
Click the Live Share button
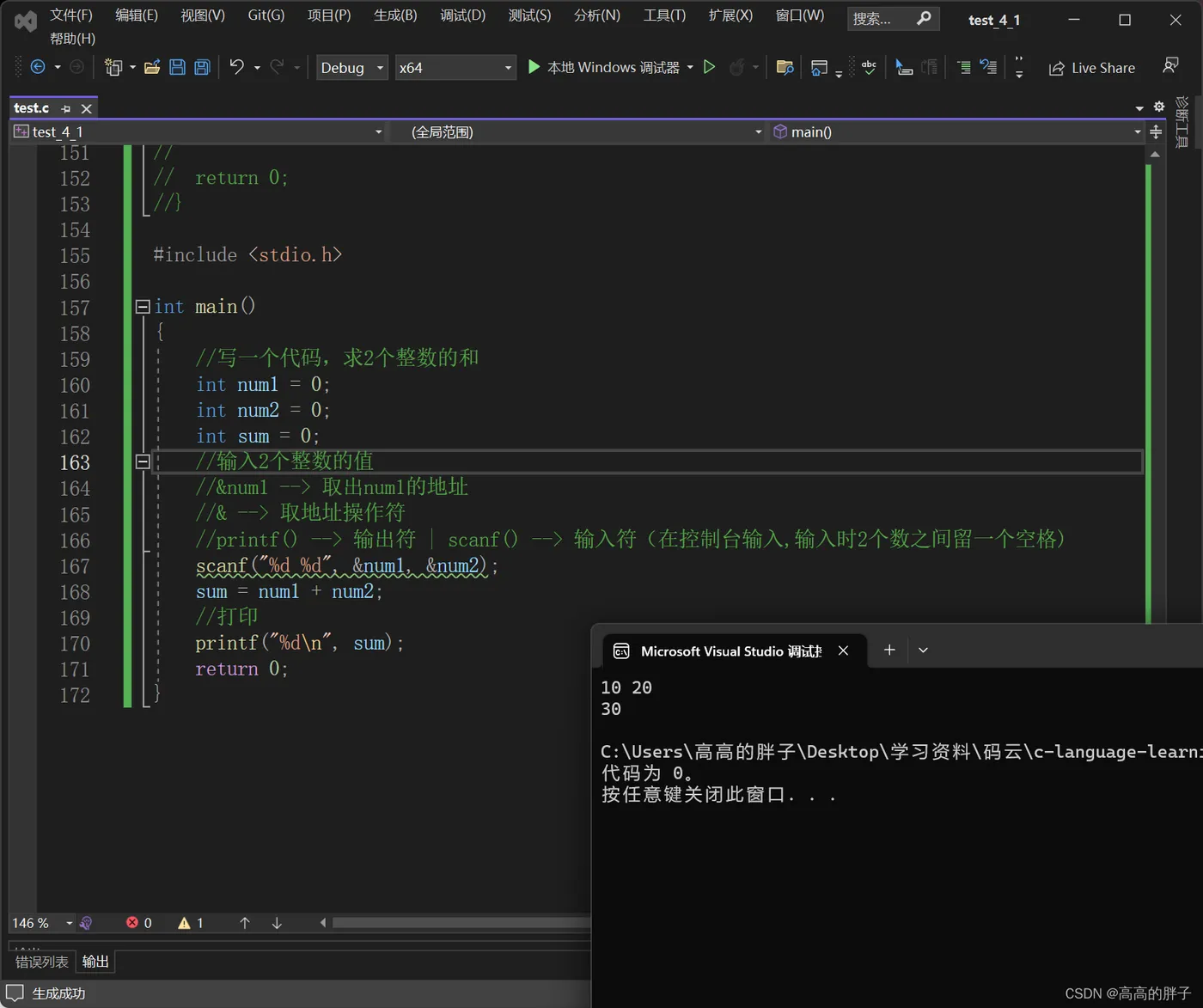[x=1092, y=68]
